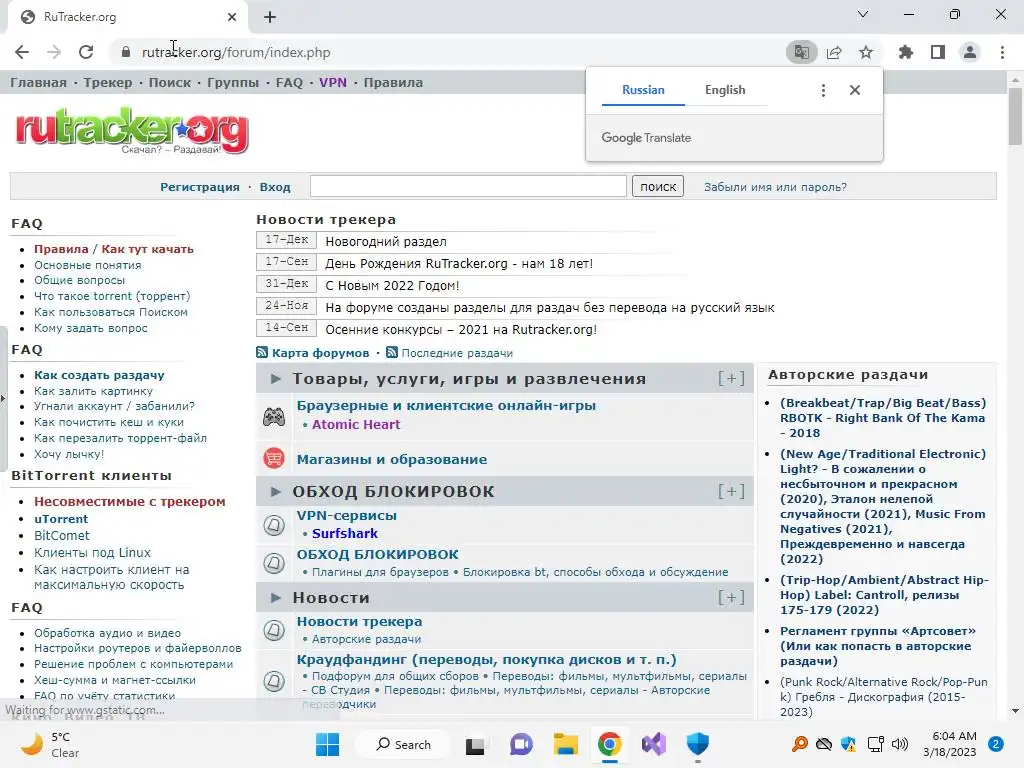Click the RSS icon next to Последние раздачи
The image size is (1024, 768).
click(392, 353)
